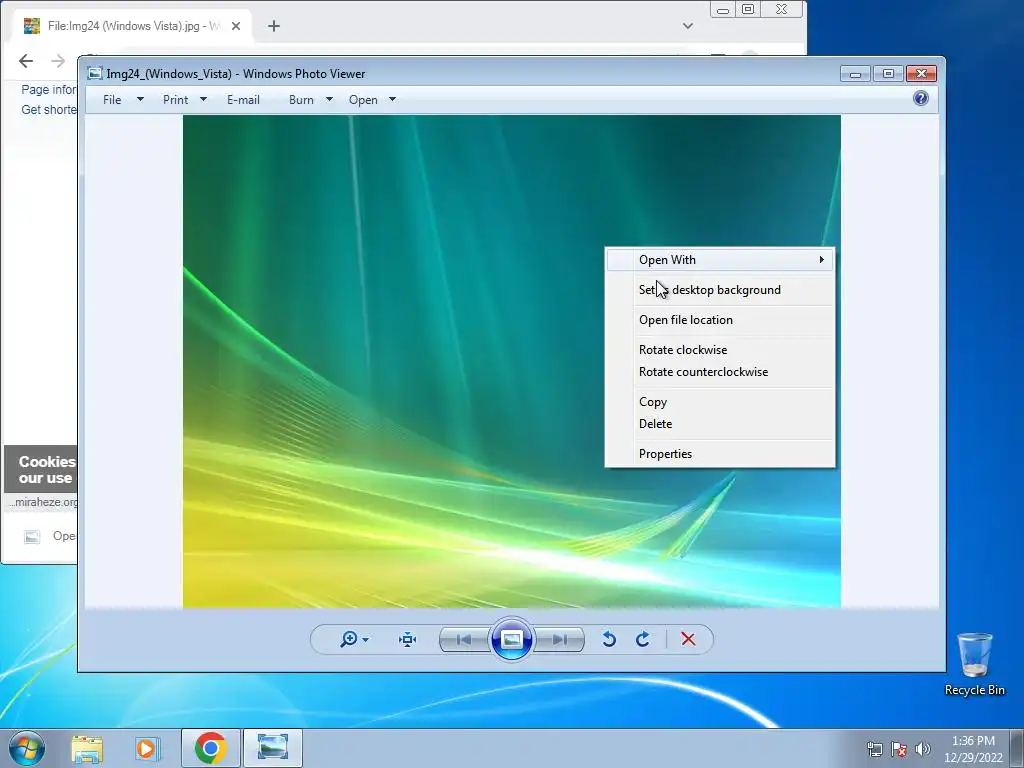The height and width of the screenshot is (768, 1024).
Task: Click Show desktop strip in taskbar
Action: tap(1017, 748)
